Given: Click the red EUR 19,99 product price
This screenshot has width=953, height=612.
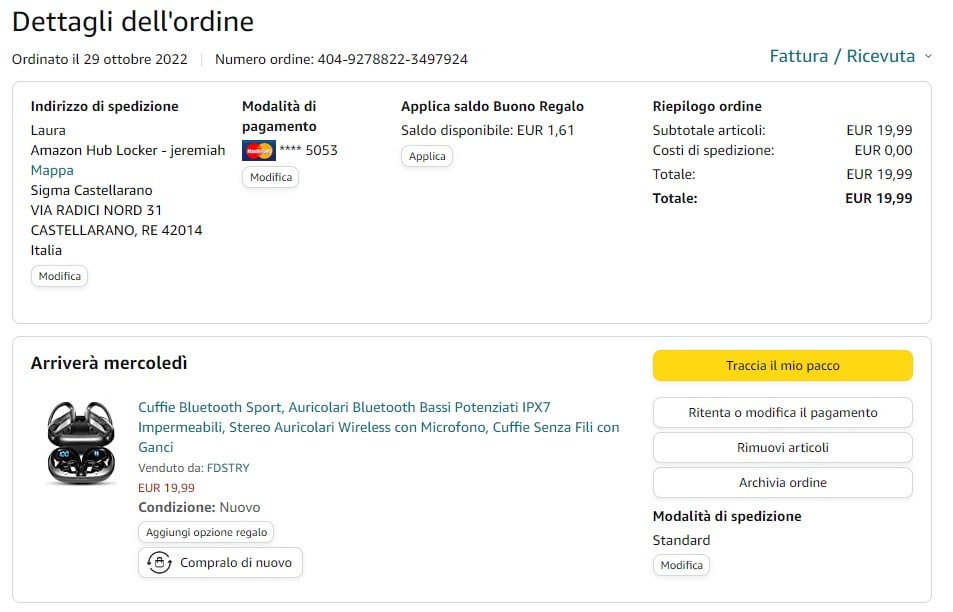Looking at the screenshot, I should pos(166,488).
